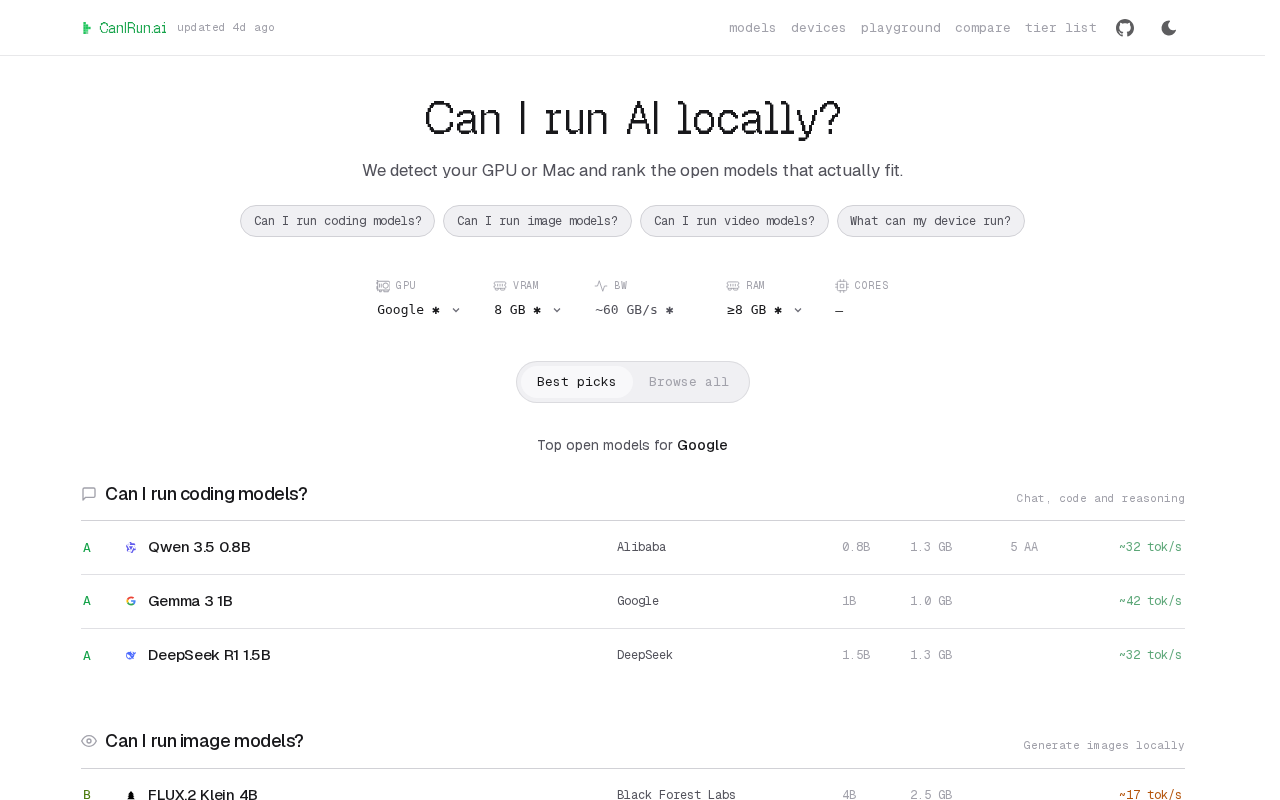Image resolution: width=1280 pixels, height=800 pixels.
Task: Click the ~42 tok/s speed value
Action: [1150, 601]
